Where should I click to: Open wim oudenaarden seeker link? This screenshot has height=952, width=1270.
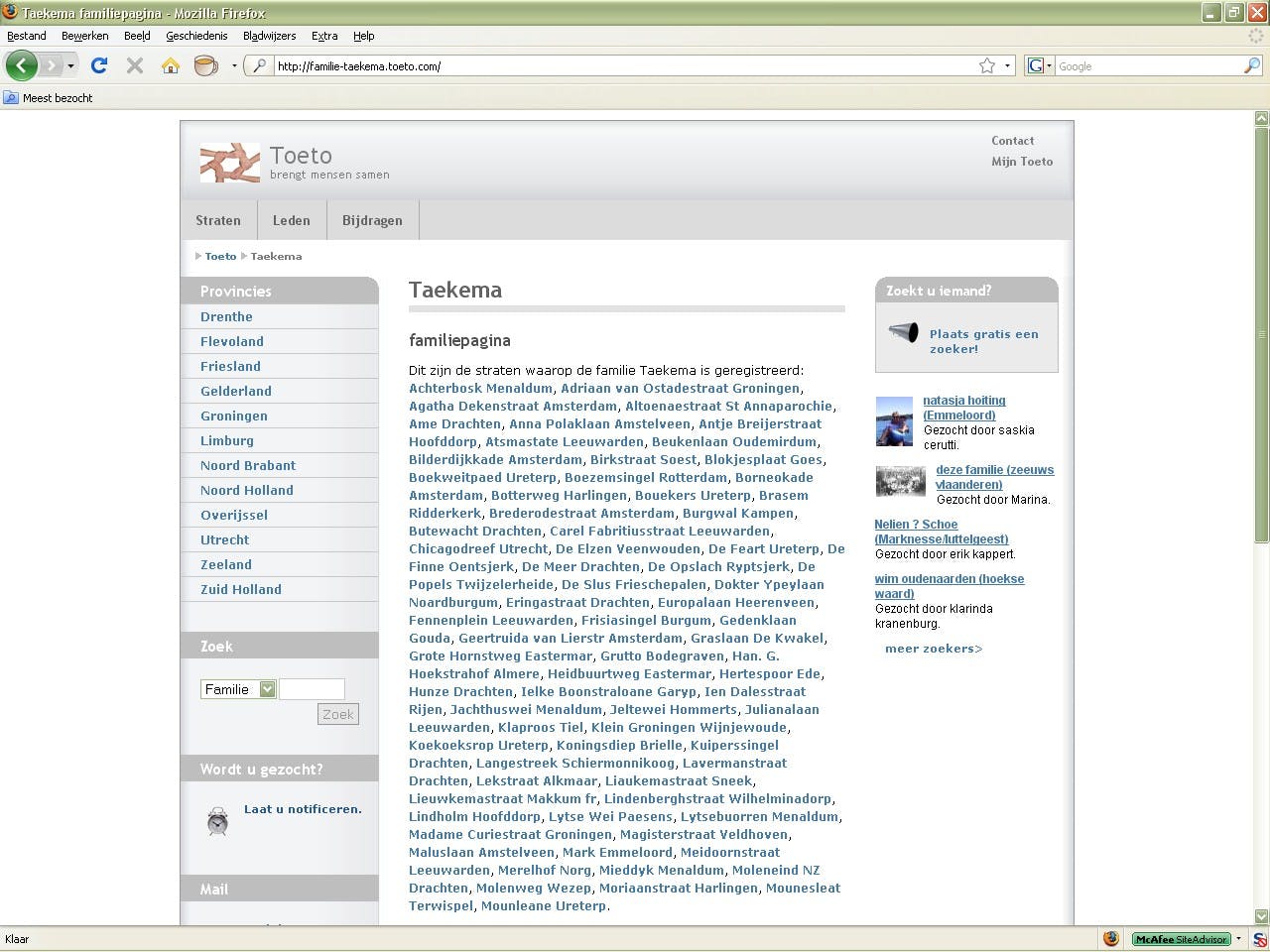pyautogui.click(x=949, y=586)
